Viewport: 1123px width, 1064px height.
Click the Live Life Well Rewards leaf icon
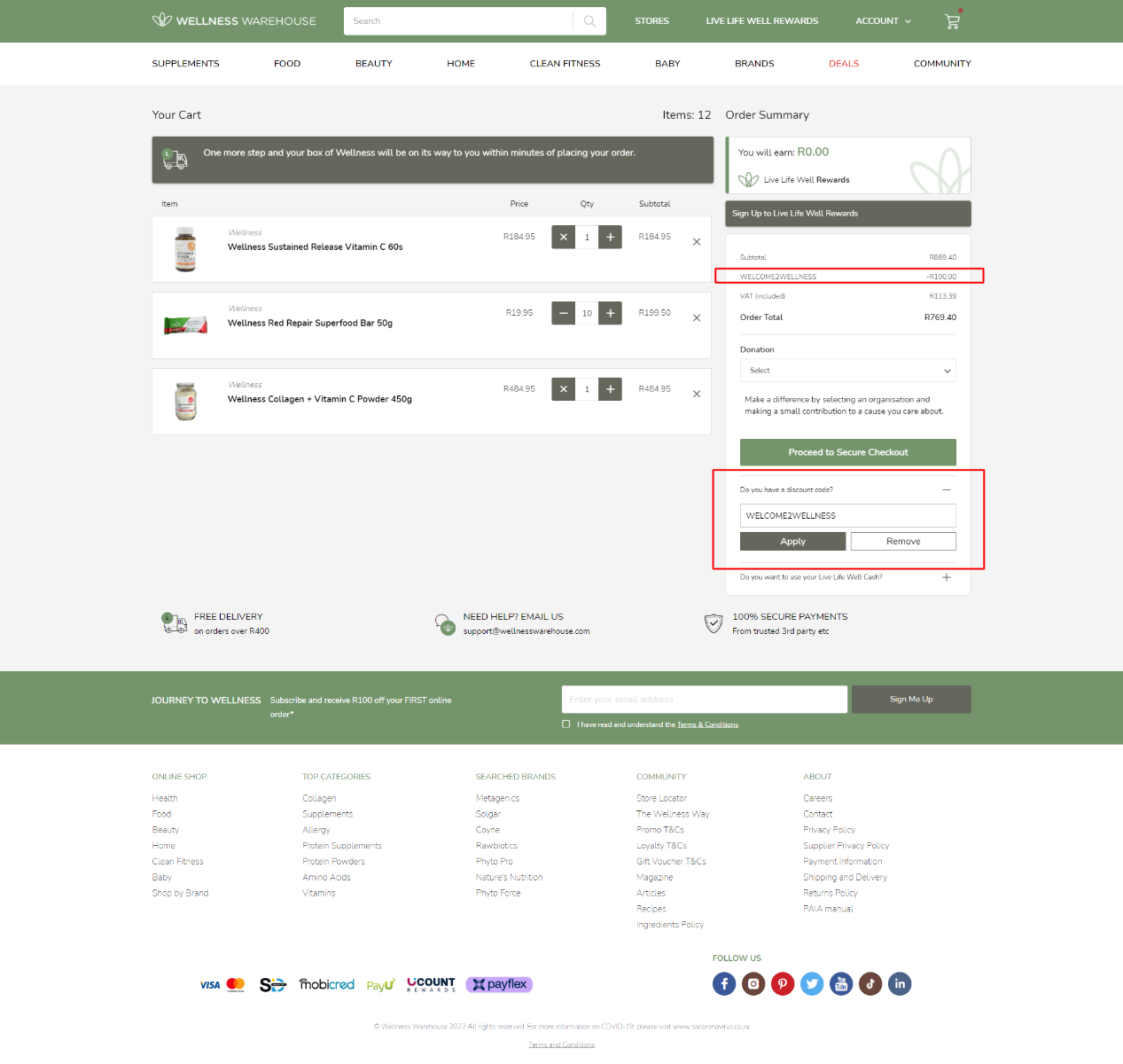[749, 180]
